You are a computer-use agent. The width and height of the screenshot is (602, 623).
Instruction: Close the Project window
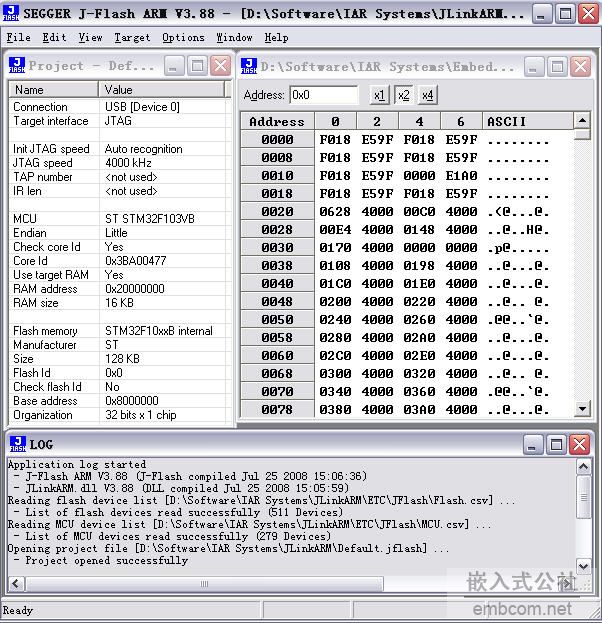click(x=221, y=66)
